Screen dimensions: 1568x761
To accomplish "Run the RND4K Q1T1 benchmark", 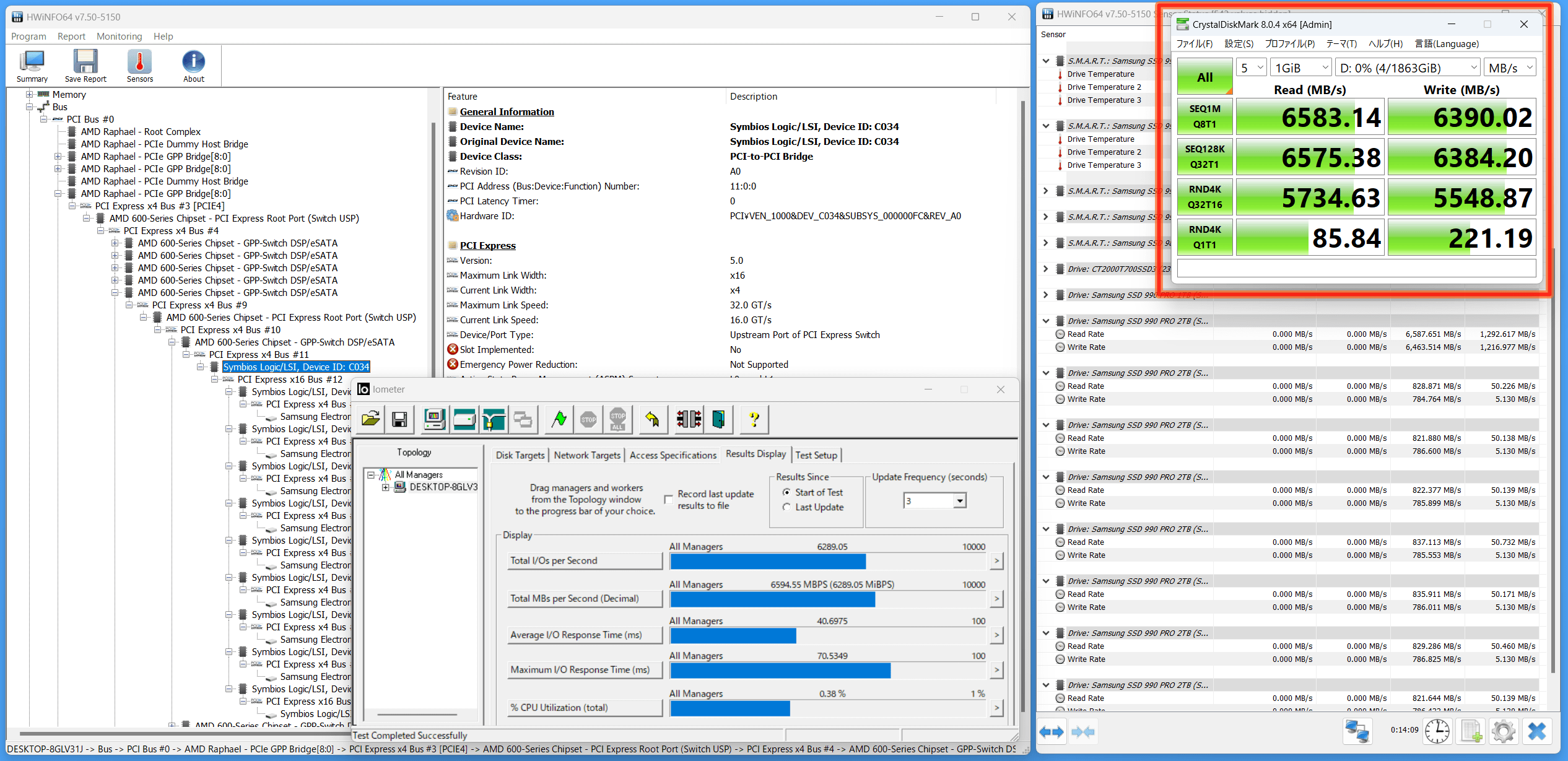I will [x=1204, y=237].
